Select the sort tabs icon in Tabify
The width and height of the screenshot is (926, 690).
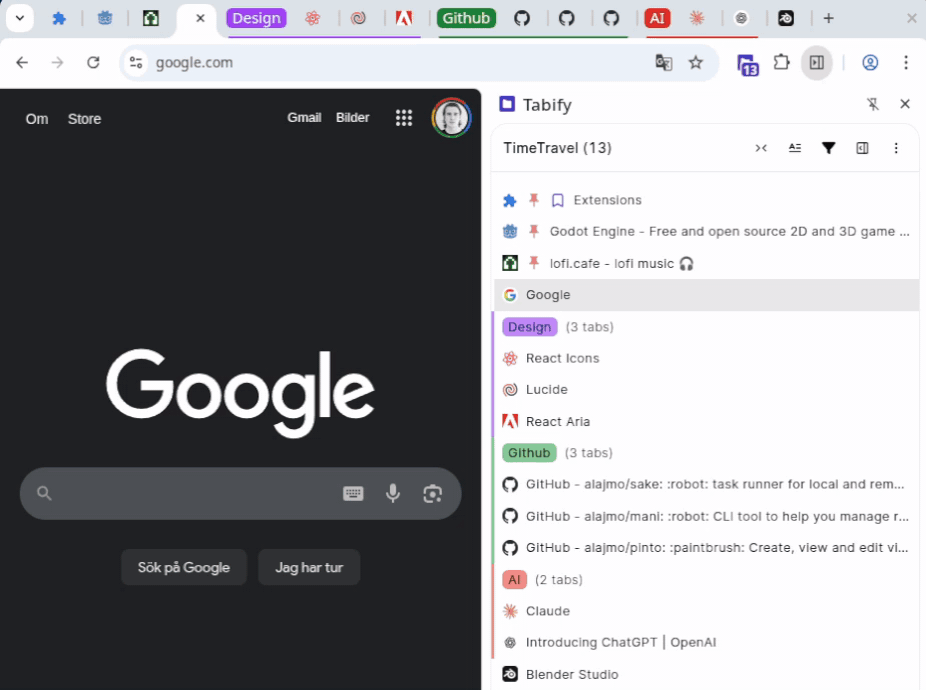coord(795,147)
